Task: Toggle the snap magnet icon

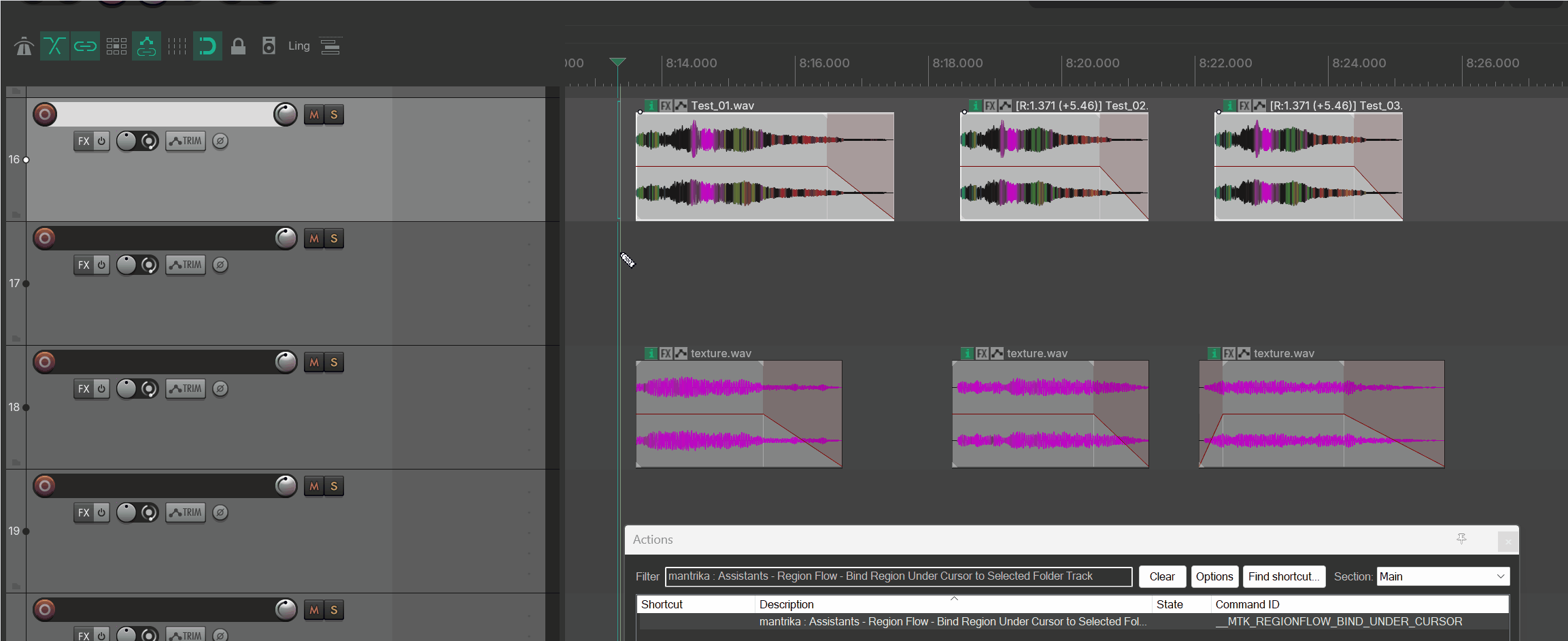Action: click(207, 46)
